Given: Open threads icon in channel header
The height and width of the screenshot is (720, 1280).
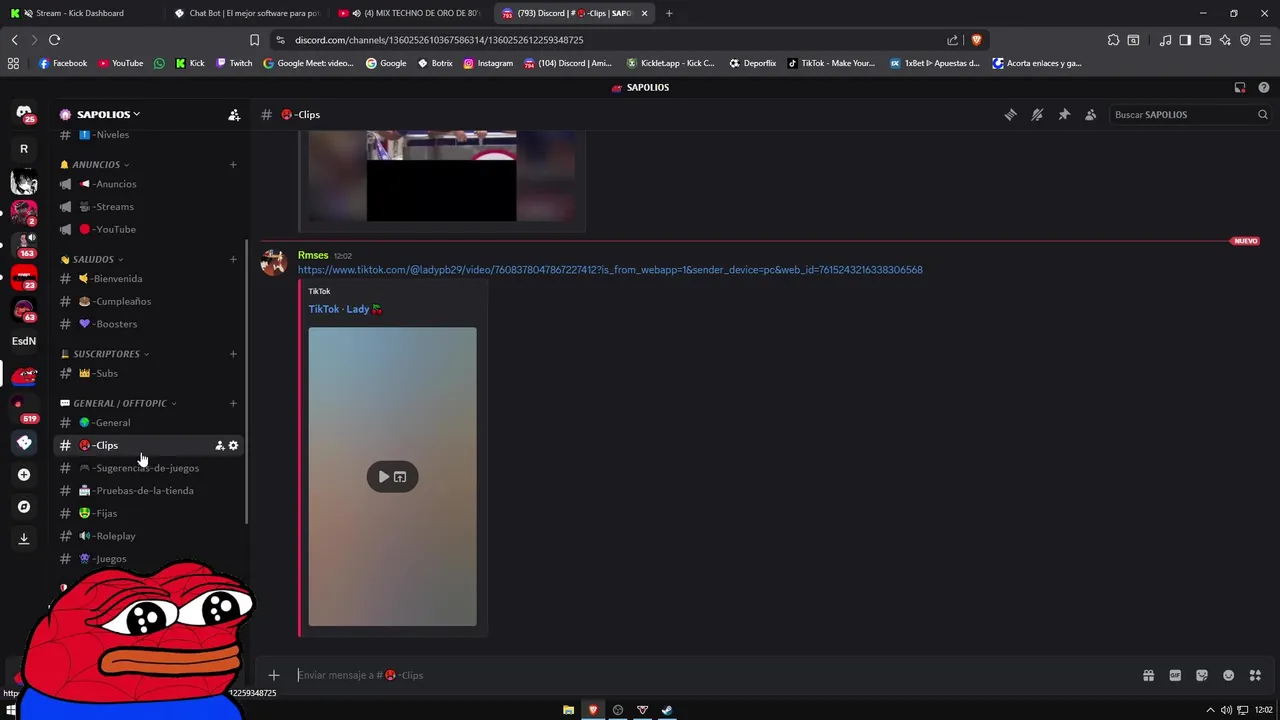Looking at the screenshot, I should pos(1011,115).
